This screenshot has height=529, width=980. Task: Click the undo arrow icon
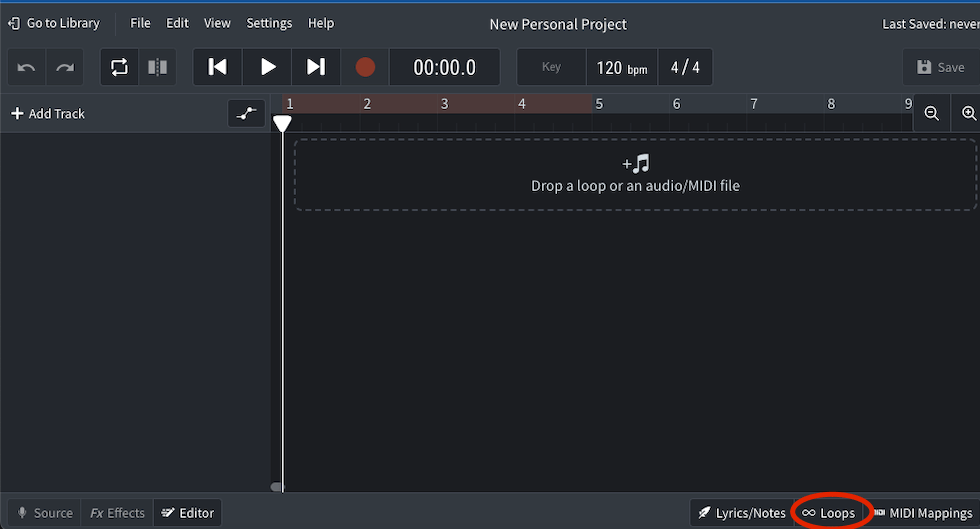coord(27,67)
